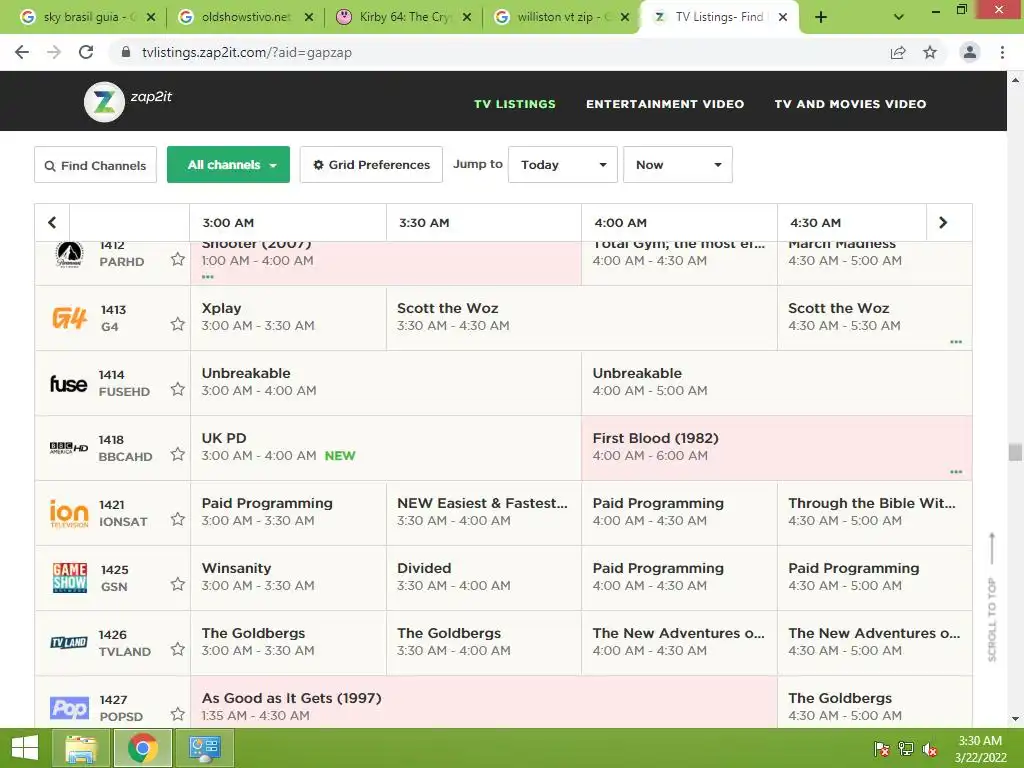Open the Action Center flag icon
This screenshot has height=768, width=1024.
pyautogui.click(x=881, y=749)
